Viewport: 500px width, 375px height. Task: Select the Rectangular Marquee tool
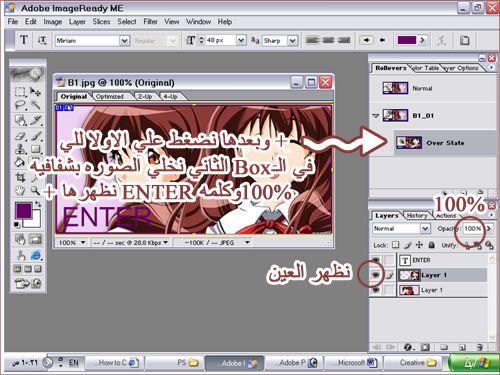point(20,92)
